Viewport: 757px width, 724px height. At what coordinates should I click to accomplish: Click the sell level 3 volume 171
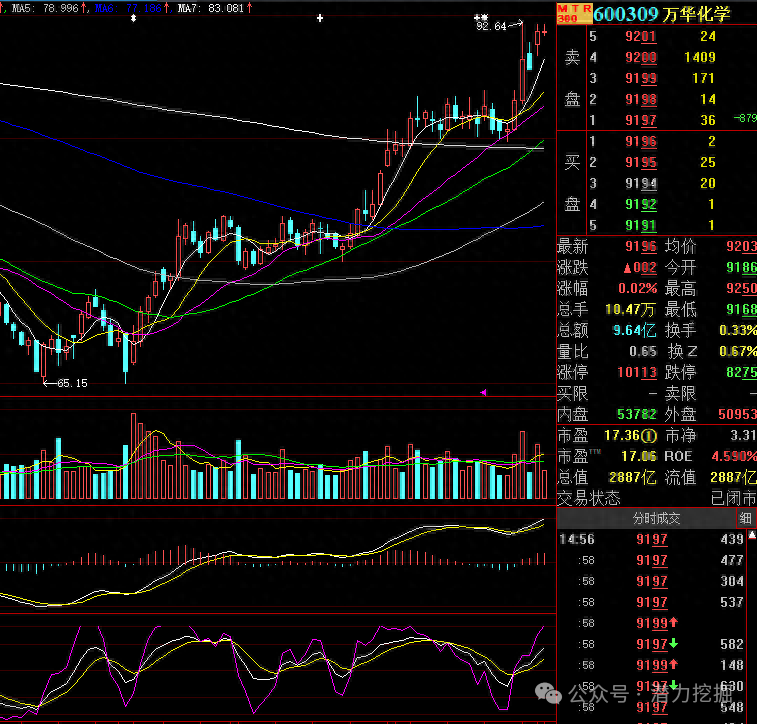point(702,78)
